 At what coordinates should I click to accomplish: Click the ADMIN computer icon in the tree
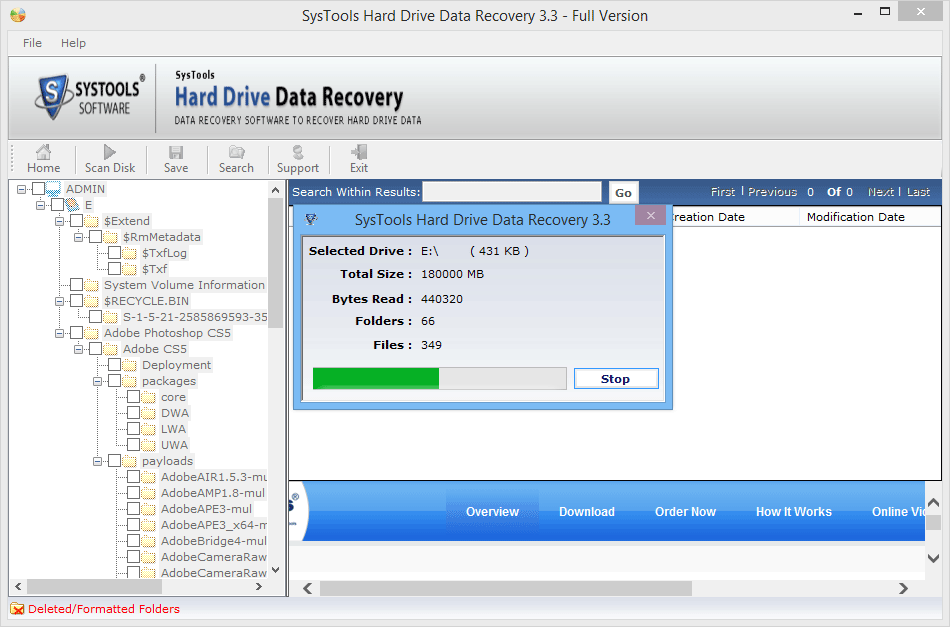point(53,189)
